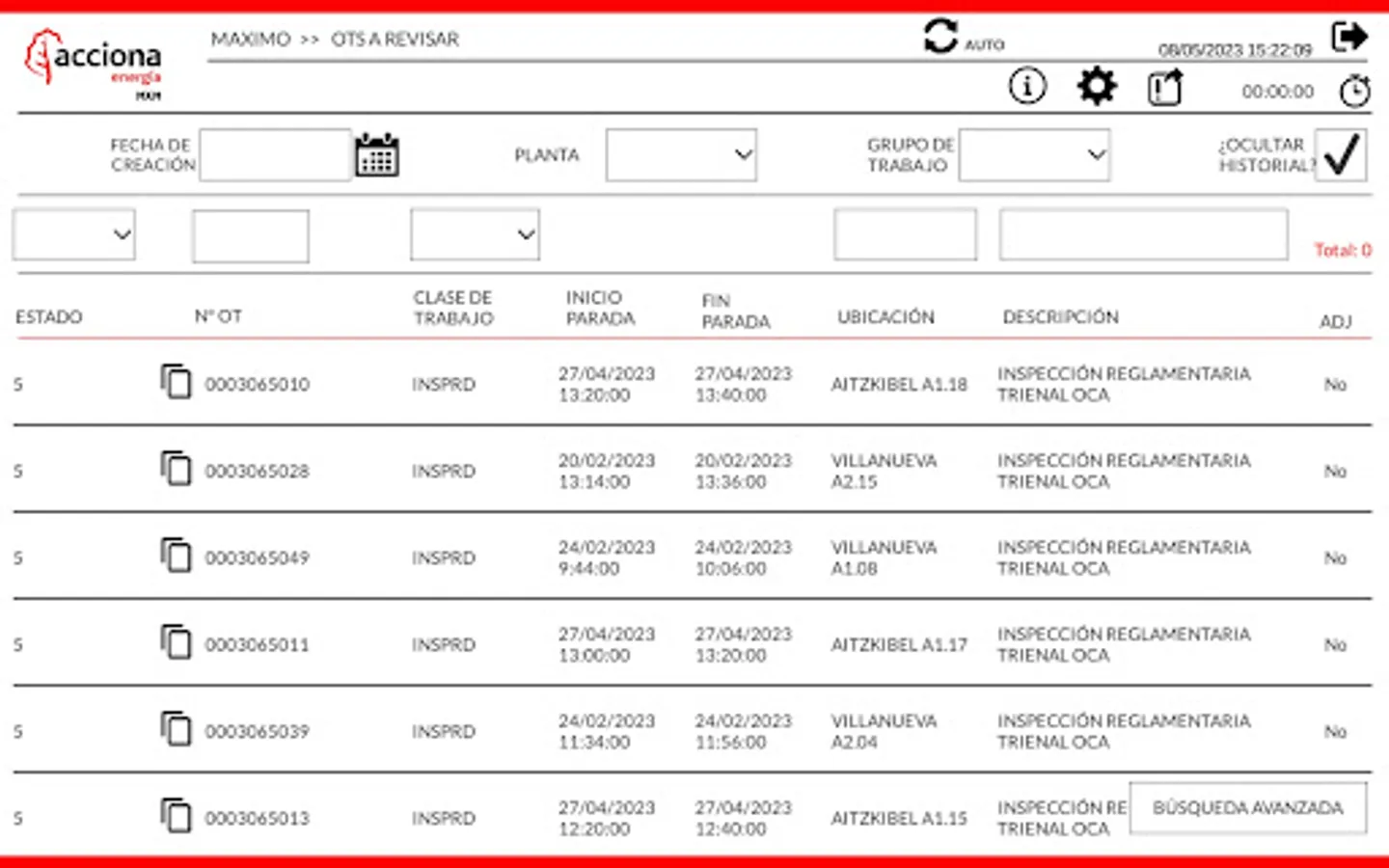Select work order number 0003065039
The width and height of the screenshot is (1389, 868).
point(258,731)
